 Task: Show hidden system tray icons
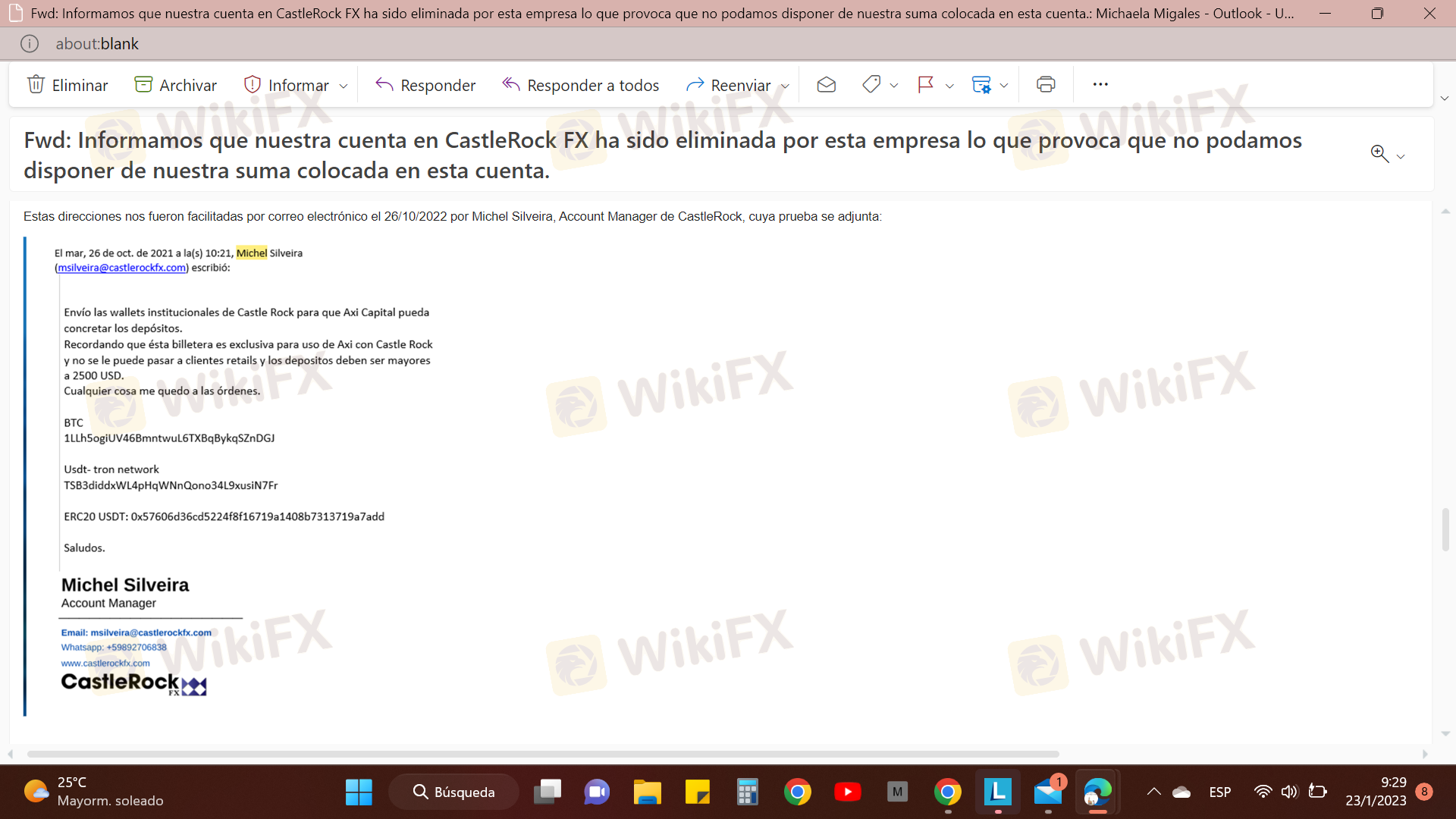click(x=1153, y=792)
